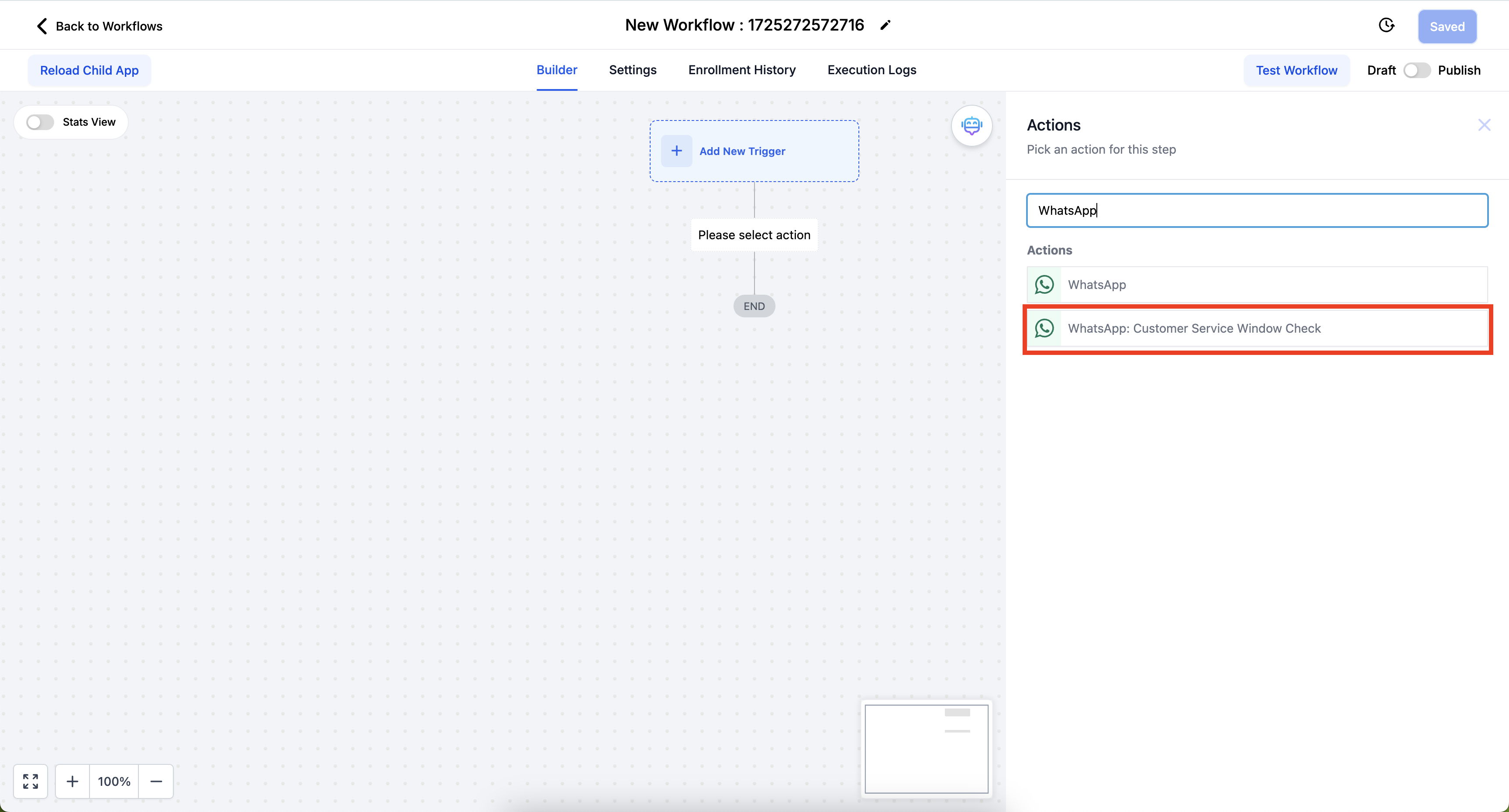Click plus icon in Add New Trigger

(677, 151)
